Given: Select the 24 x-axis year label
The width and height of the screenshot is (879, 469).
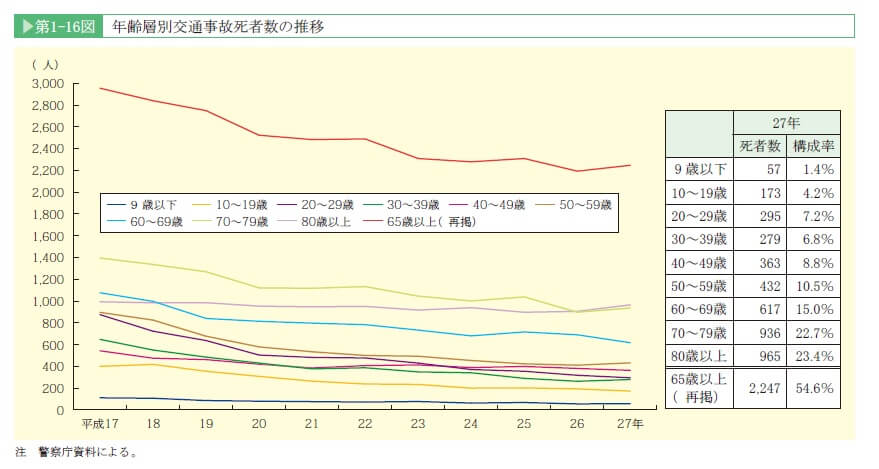Looking at the screenshot, I should (x=471, y=424).
